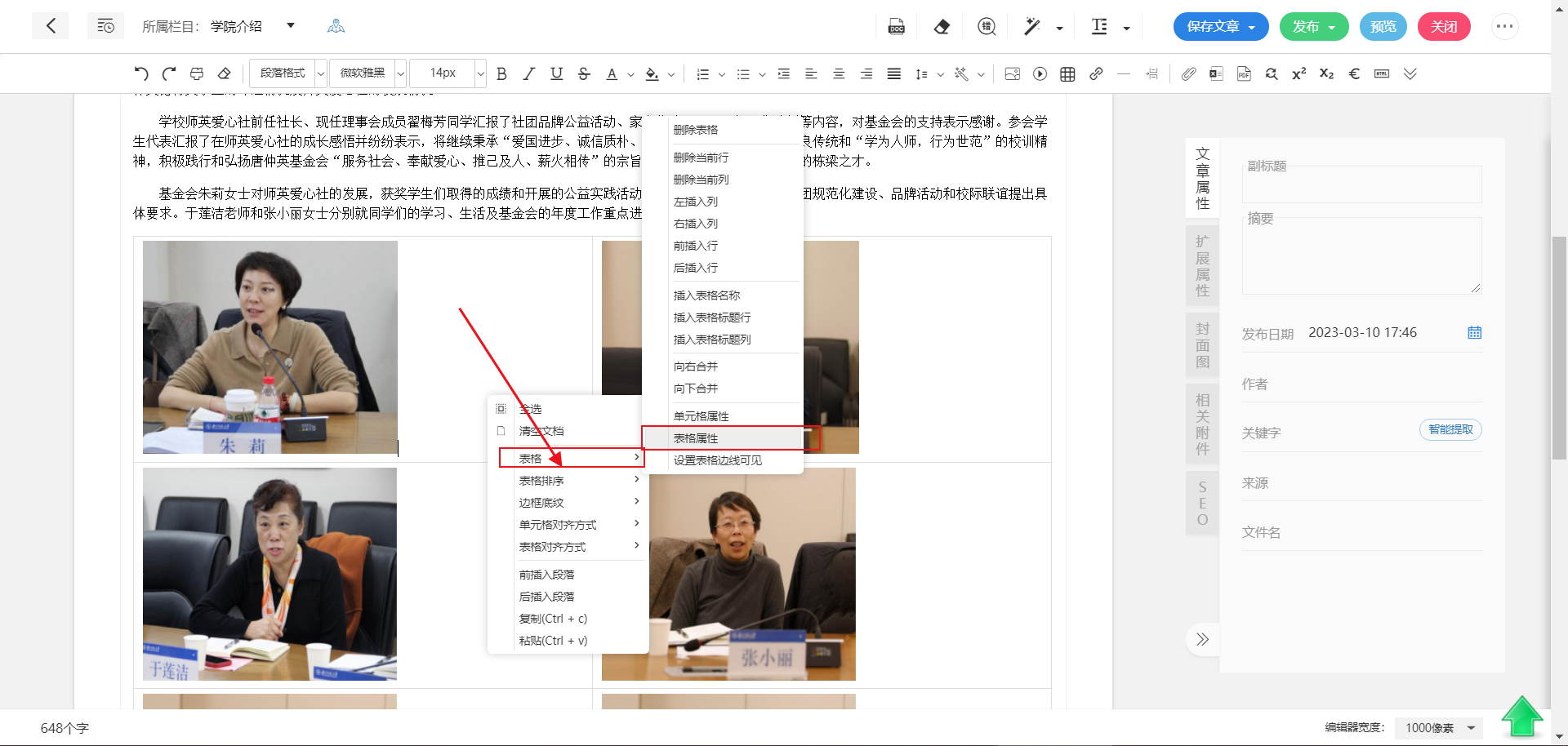Open the HTML source code view icon

click(1382, 73)
